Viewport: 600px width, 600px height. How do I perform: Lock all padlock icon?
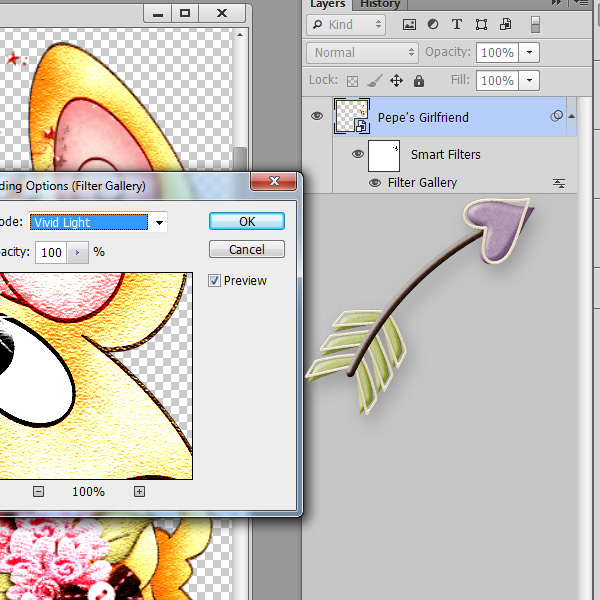click(x=419, y=81)
